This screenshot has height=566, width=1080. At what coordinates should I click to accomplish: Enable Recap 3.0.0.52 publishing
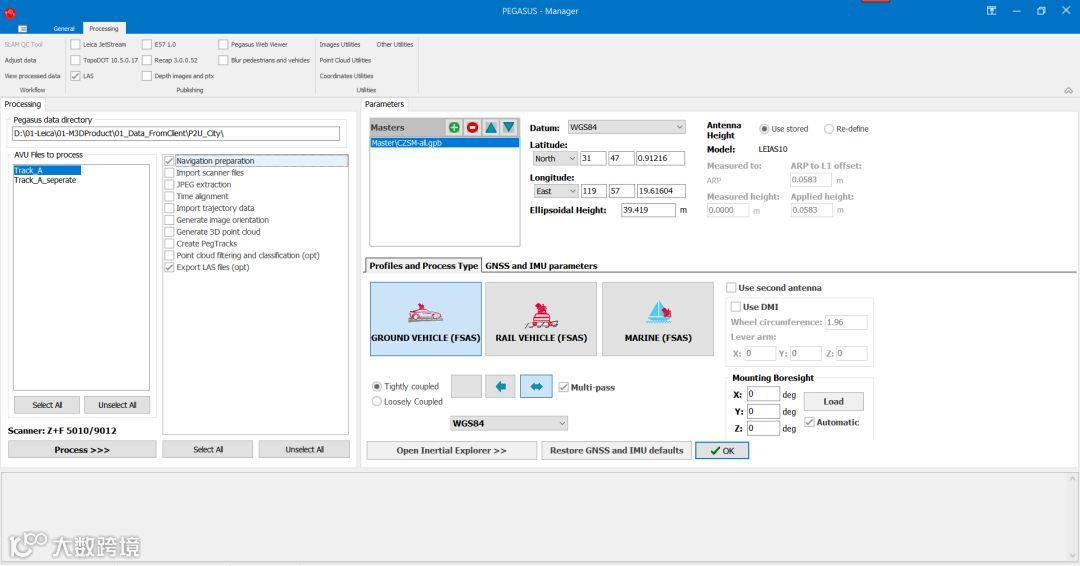(x=147, y=60)
